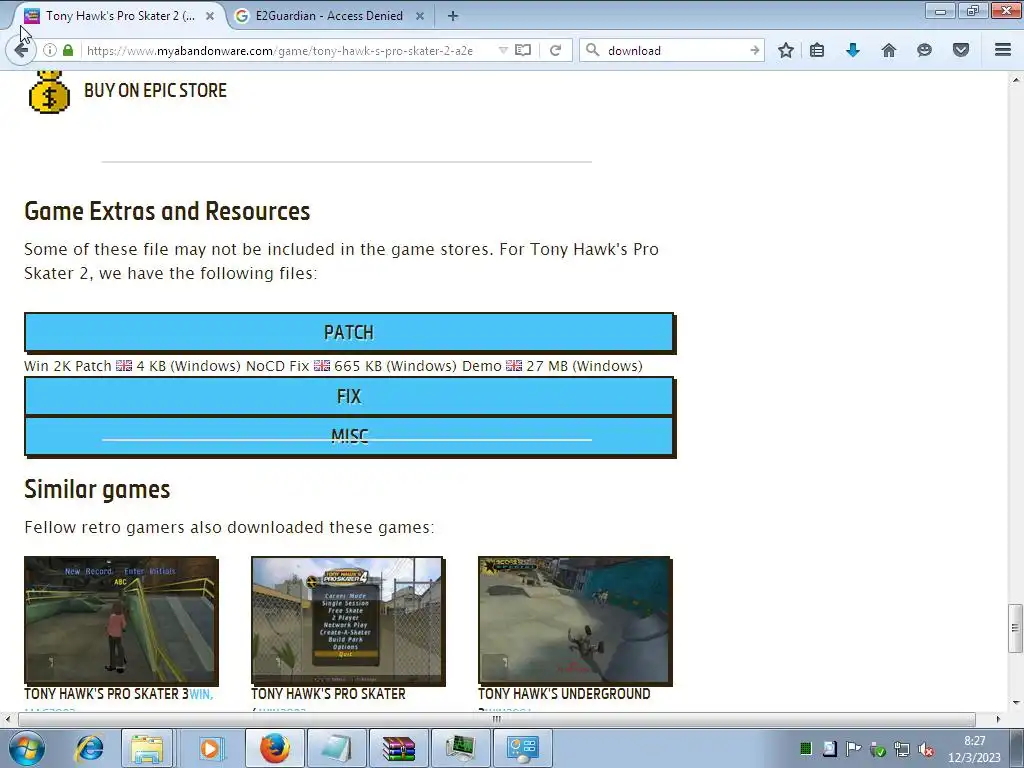
Task: Open WinRAR from taskbar
Action: tap(398, 748)
